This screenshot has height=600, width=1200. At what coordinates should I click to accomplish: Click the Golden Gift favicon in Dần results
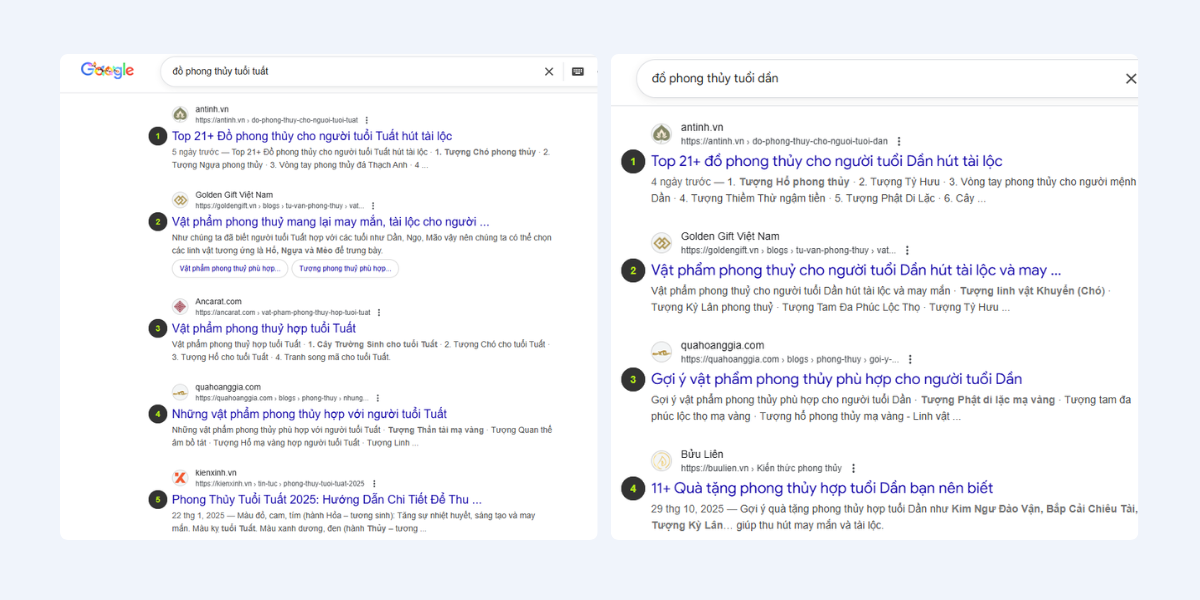tap(661, 243)
